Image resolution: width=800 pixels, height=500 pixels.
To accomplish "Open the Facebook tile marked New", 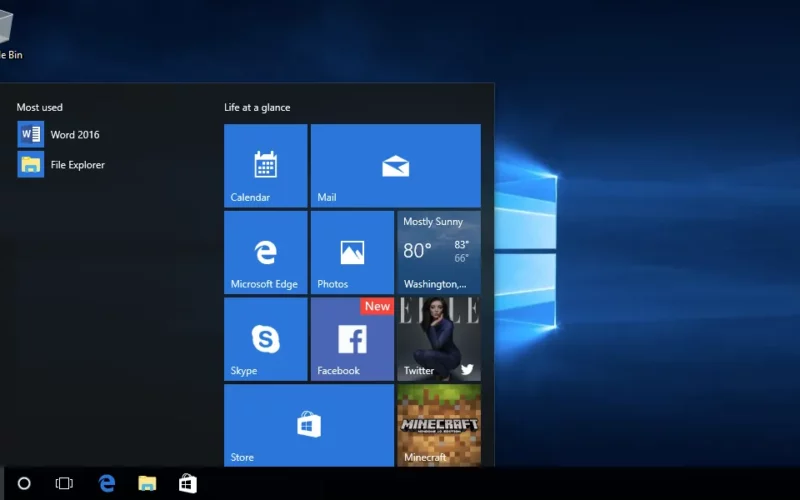I will pyautogui.click(x=352, y=339).
